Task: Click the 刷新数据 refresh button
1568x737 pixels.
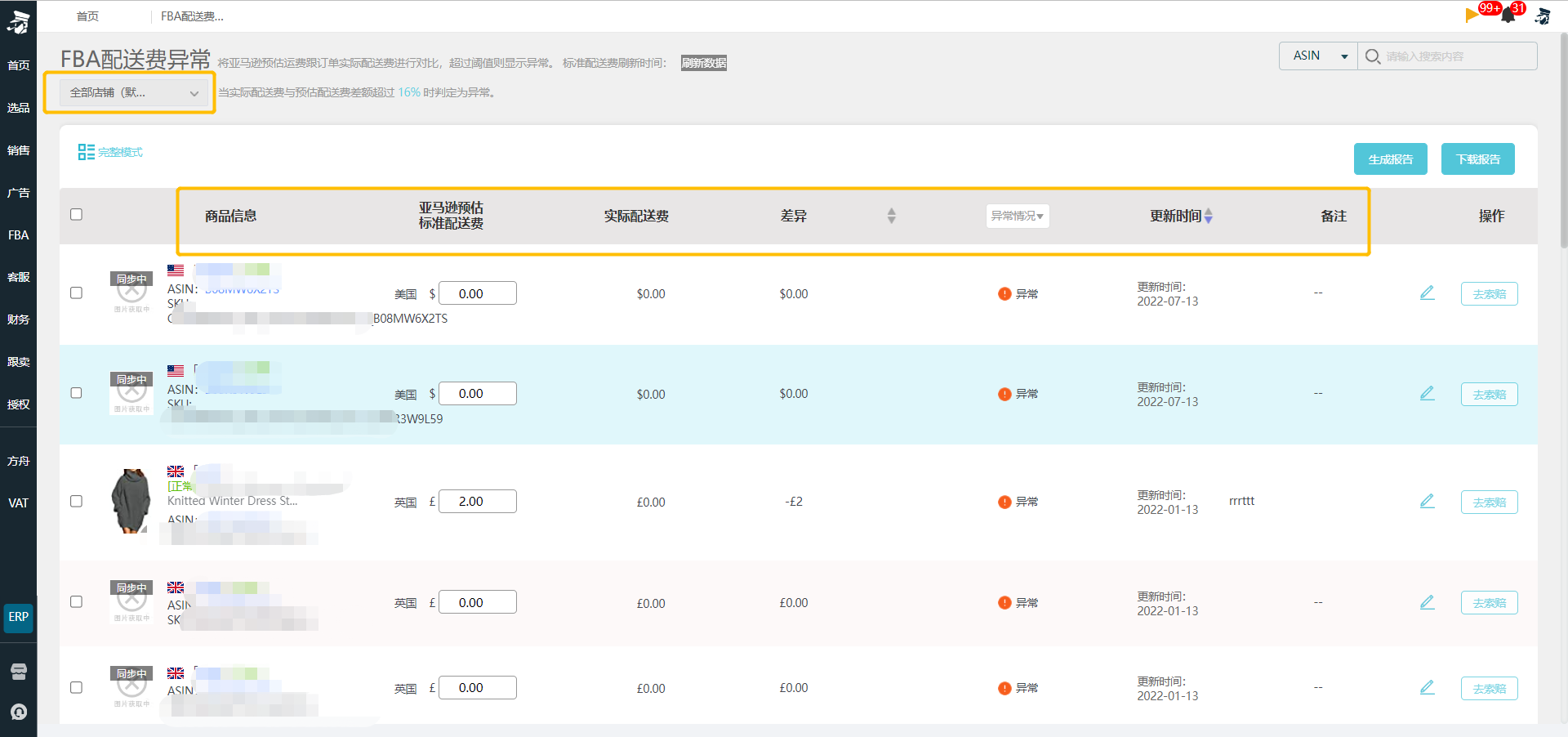Action: click(x=704, y=63)
